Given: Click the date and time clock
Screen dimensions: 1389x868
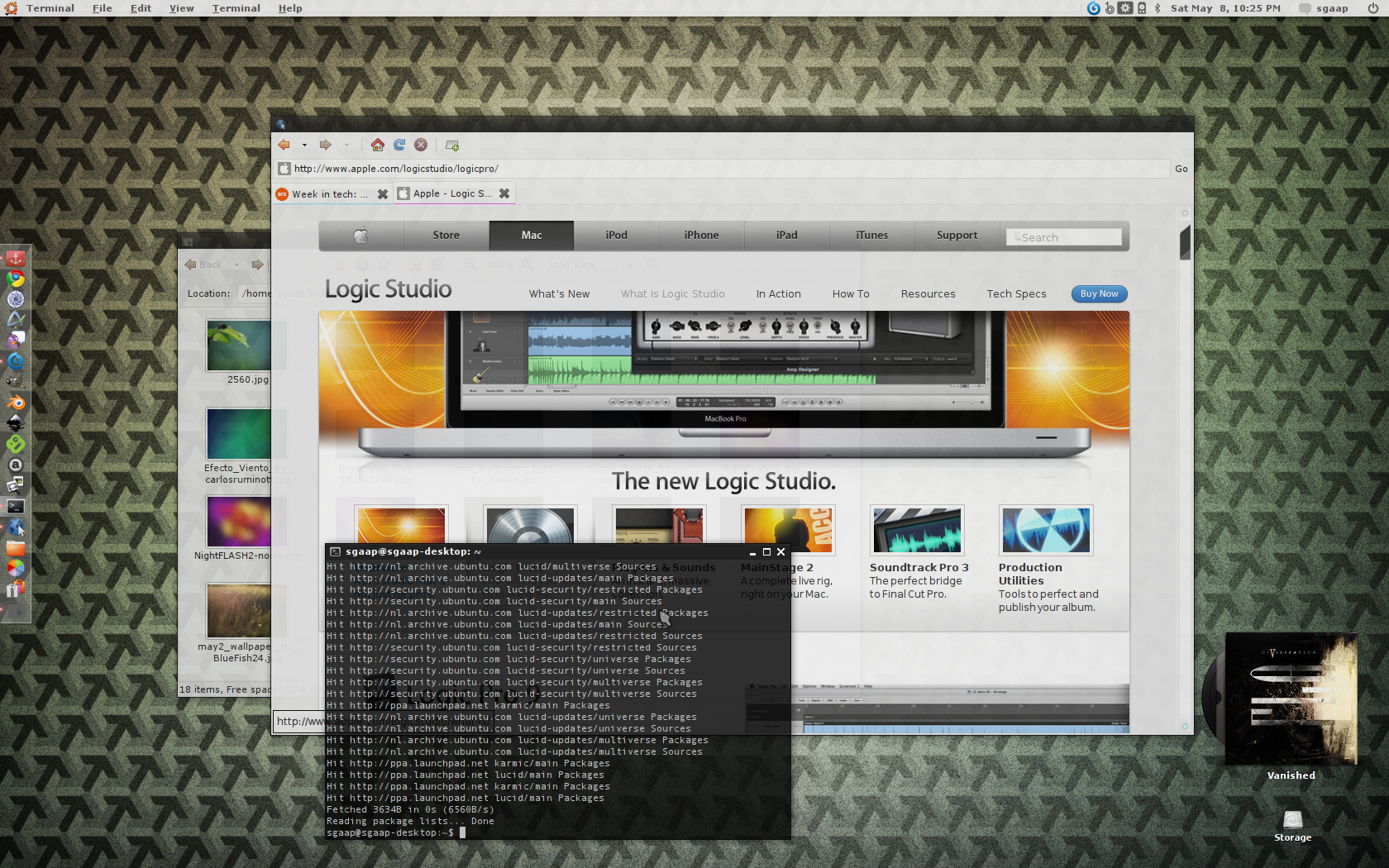Looking at the screenshot, I should (x=1225, y=8).
